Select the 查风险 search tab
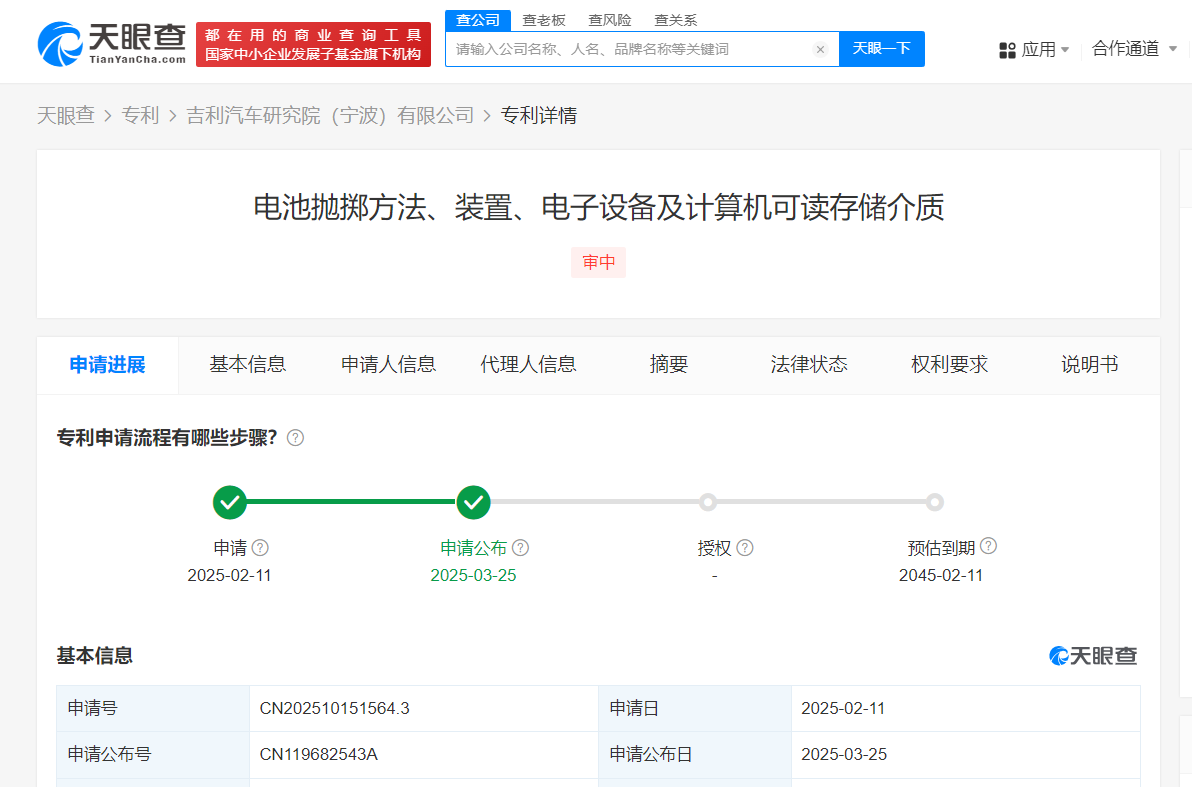The height and width of the screenshot is (787, 1192). [x=609, y=20]
